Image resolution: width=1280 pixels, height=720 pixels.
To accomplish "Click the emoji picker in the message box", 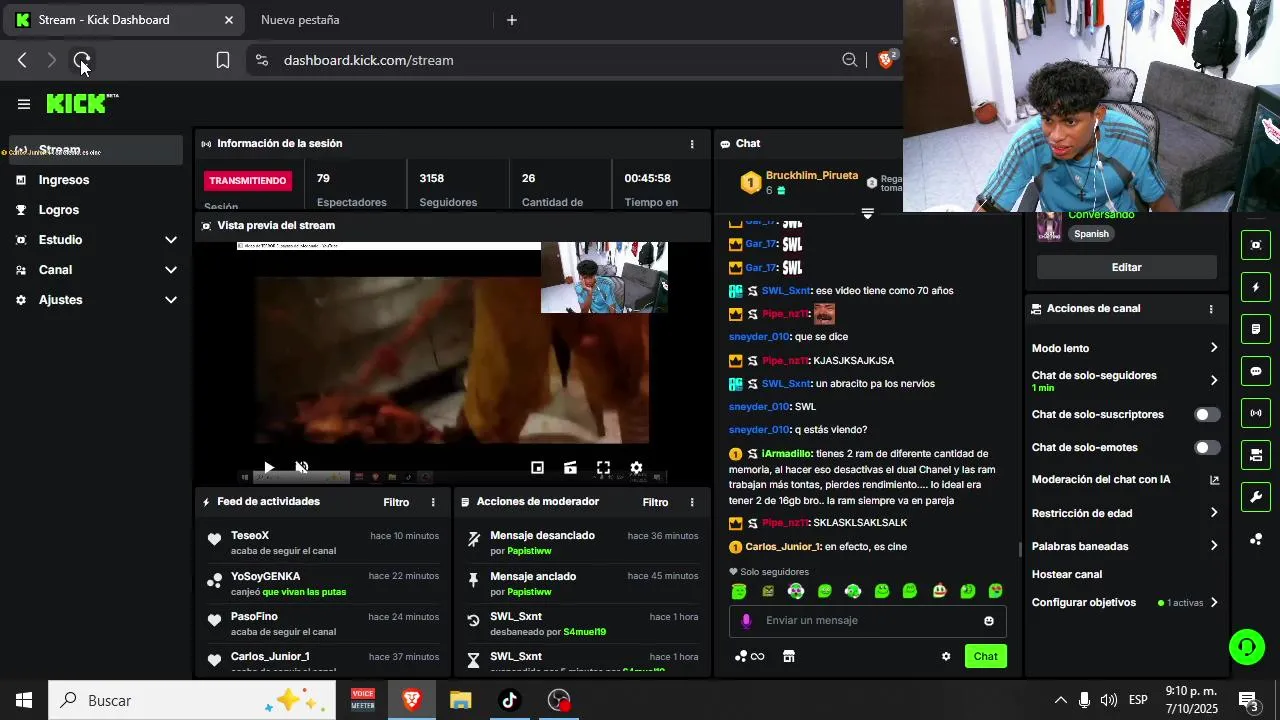I will pos(989,621).
